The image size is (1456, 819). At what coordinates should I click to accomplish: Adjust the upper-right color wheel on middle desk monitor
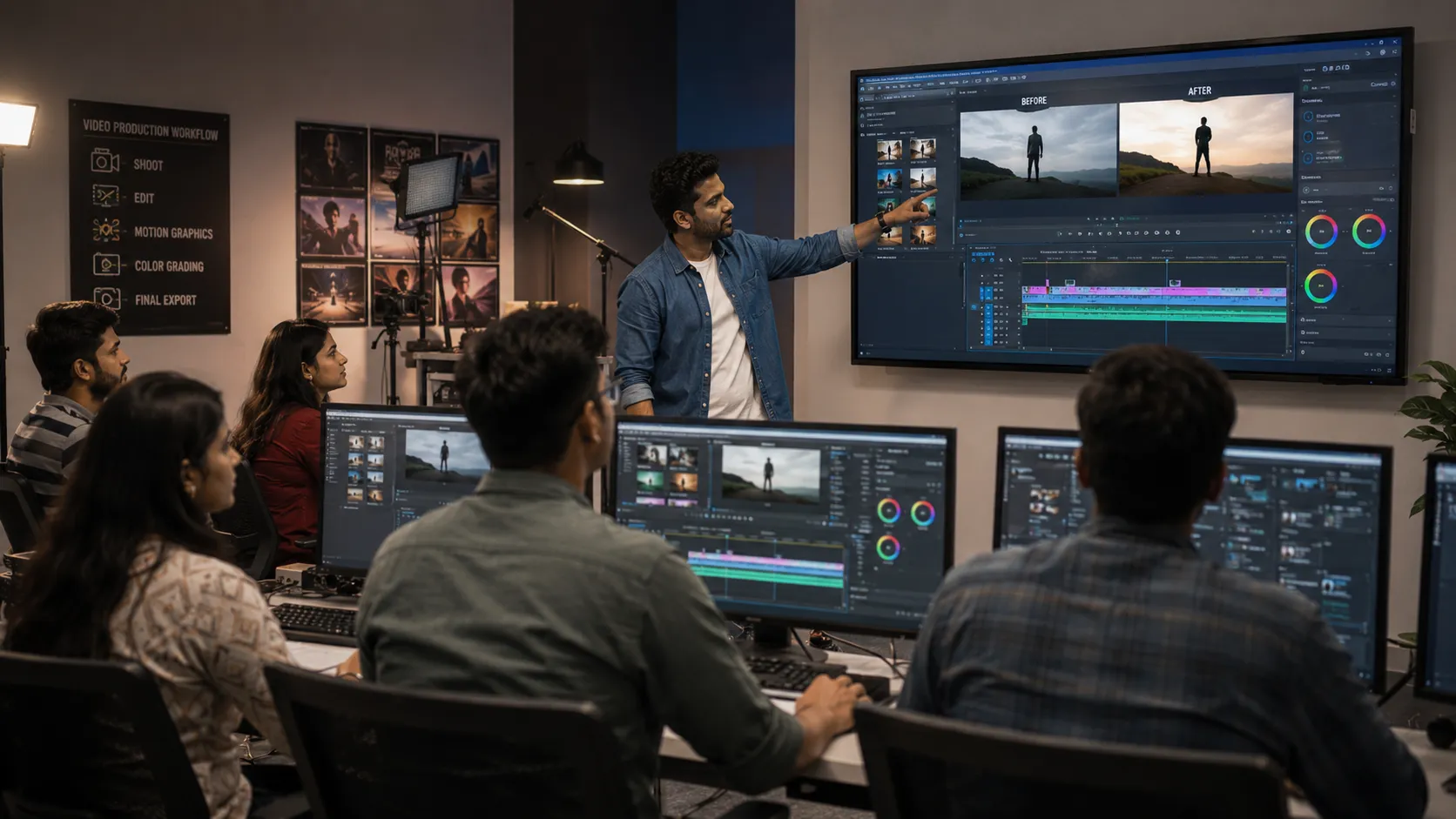click(922, 514)
